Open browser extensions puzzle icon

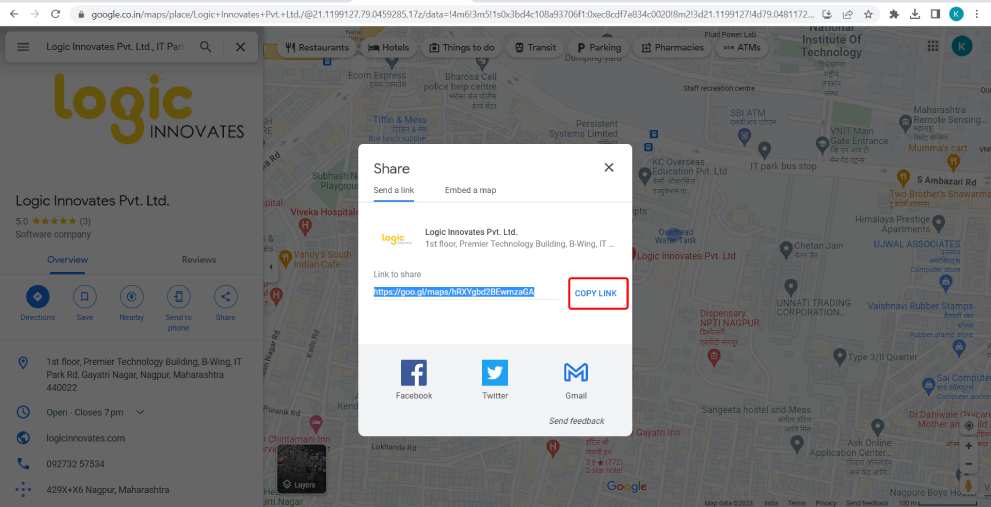[894, 13]
